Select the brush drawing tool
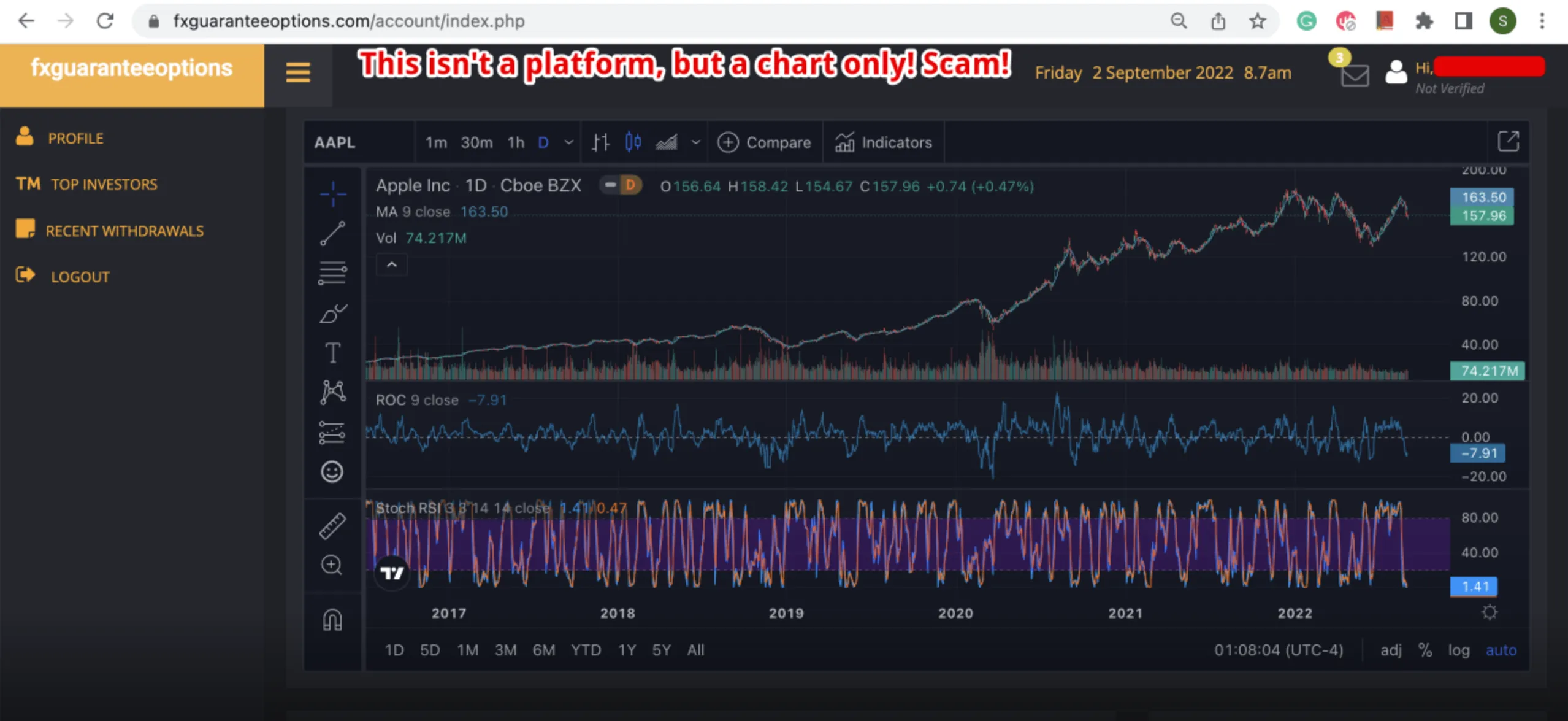The height and width of the screenshot is (721, 1568). [333, 314]
